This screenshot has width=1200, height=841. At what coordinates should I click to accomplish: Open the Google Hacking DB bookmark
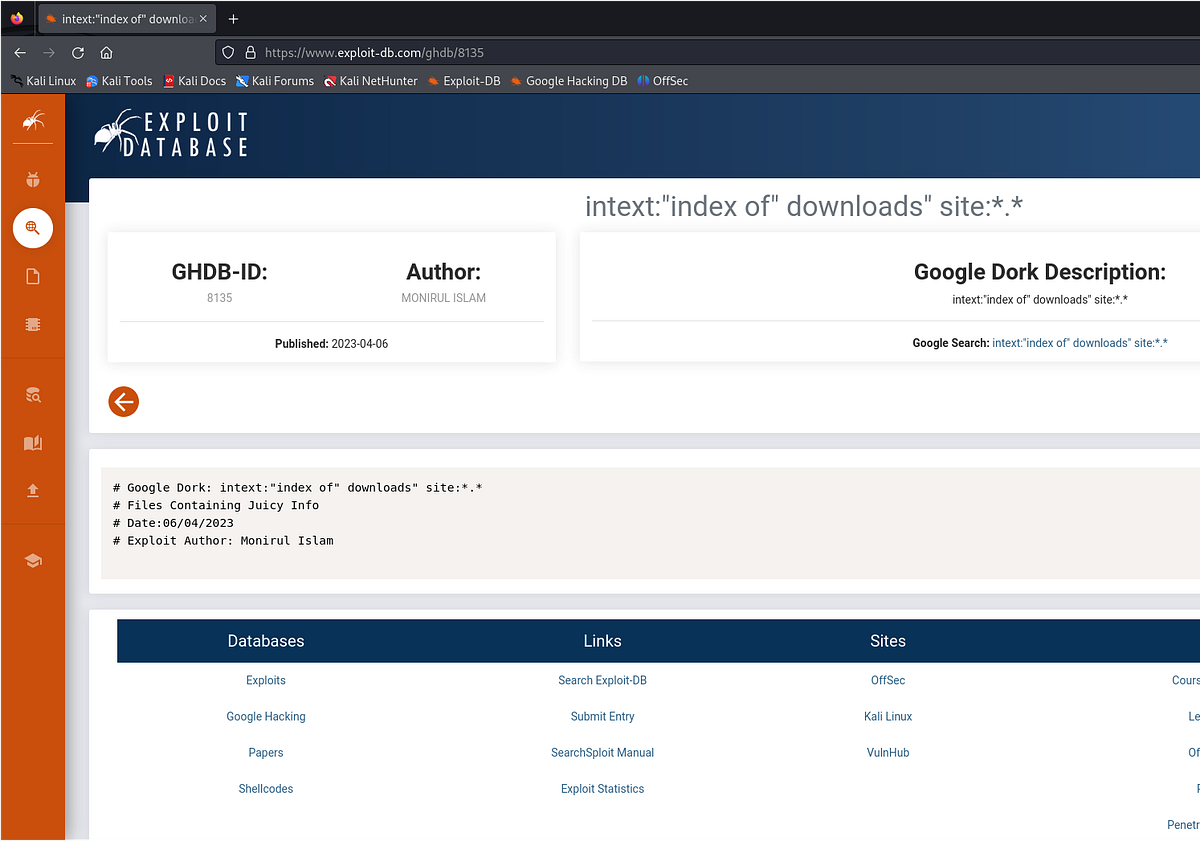(569, 81)
